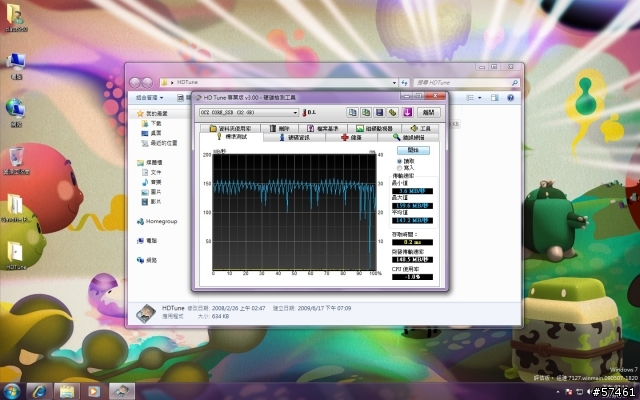Open Pictures library in Explorer sidebar
This screenshot has width=640, height=400.
point(151,192)
